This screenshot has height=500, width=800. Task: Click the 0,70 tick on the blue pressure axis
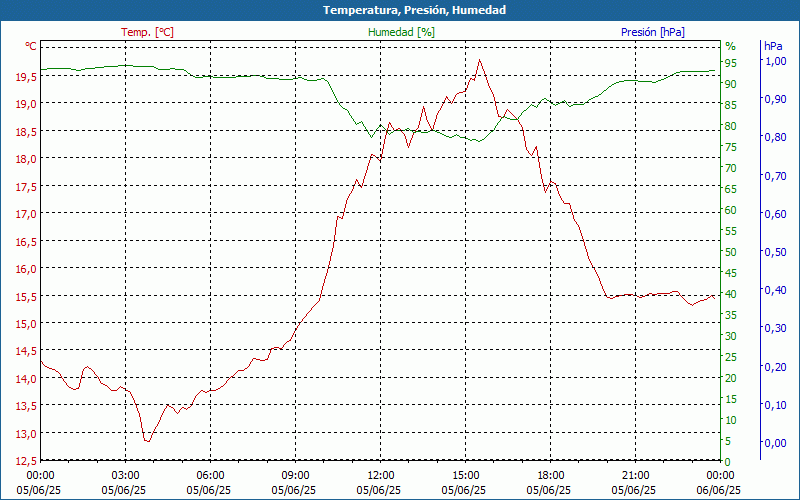tap(776, 176)
